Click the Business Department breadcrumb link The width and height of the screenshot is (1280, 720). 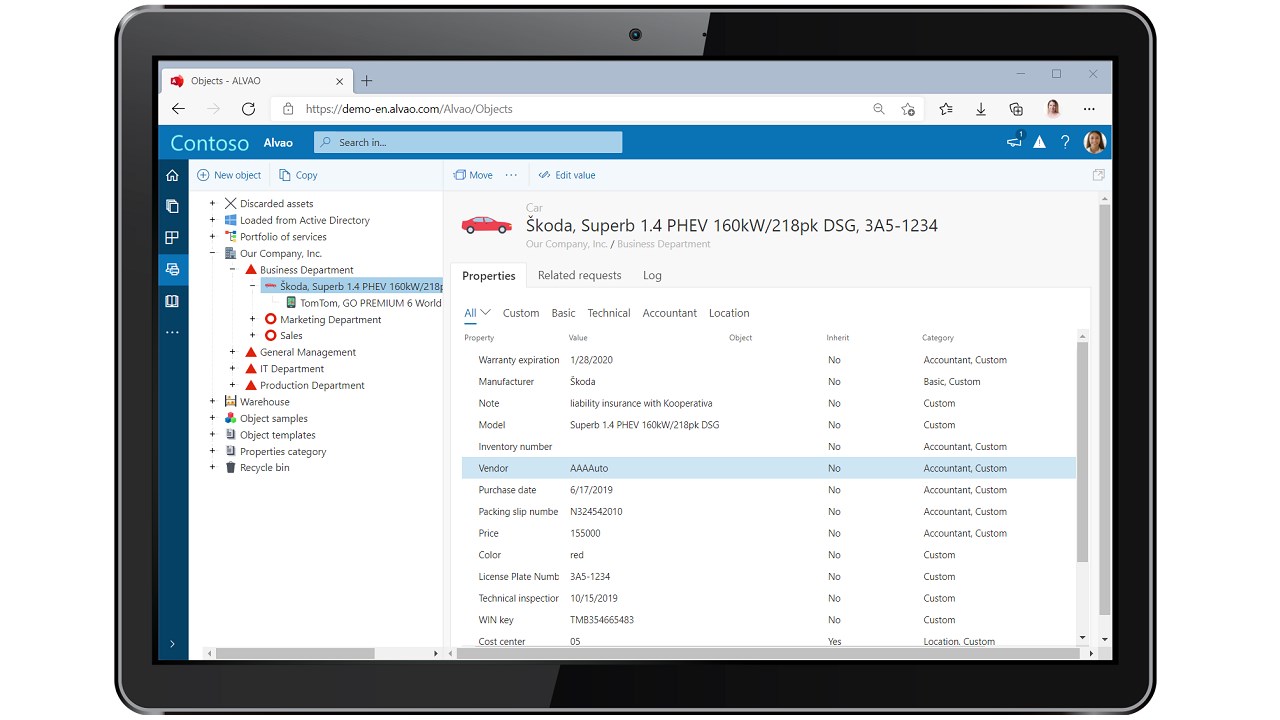[x=664, y=244]
